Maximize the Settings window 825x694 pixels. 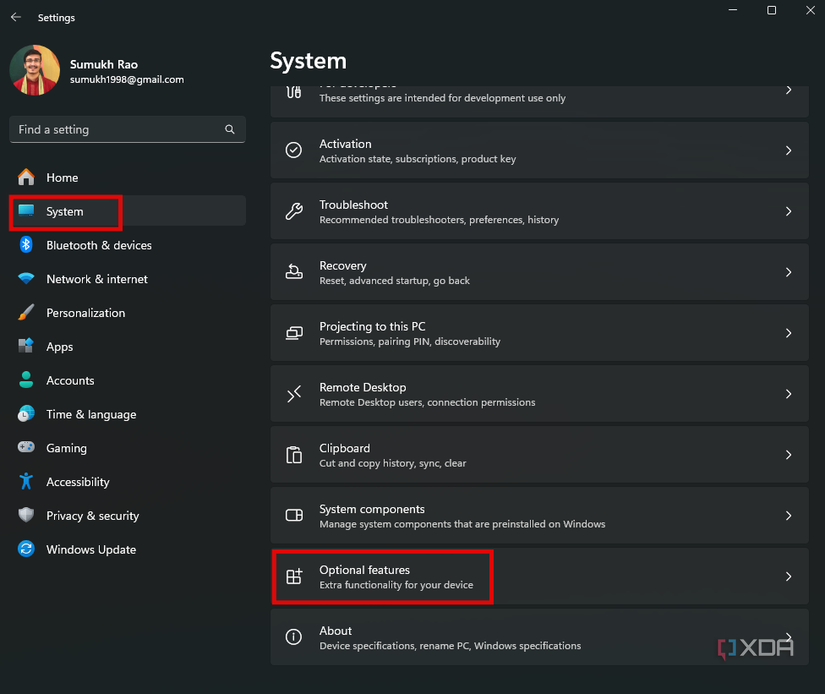[771, 10]
